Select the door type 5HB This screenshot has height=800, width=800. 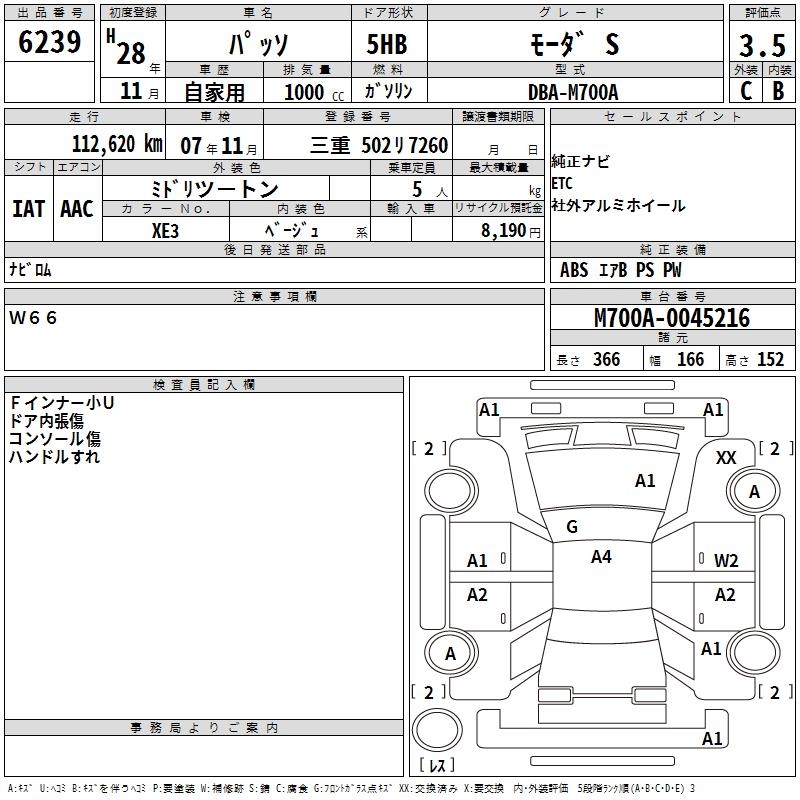tap(387, 44)
